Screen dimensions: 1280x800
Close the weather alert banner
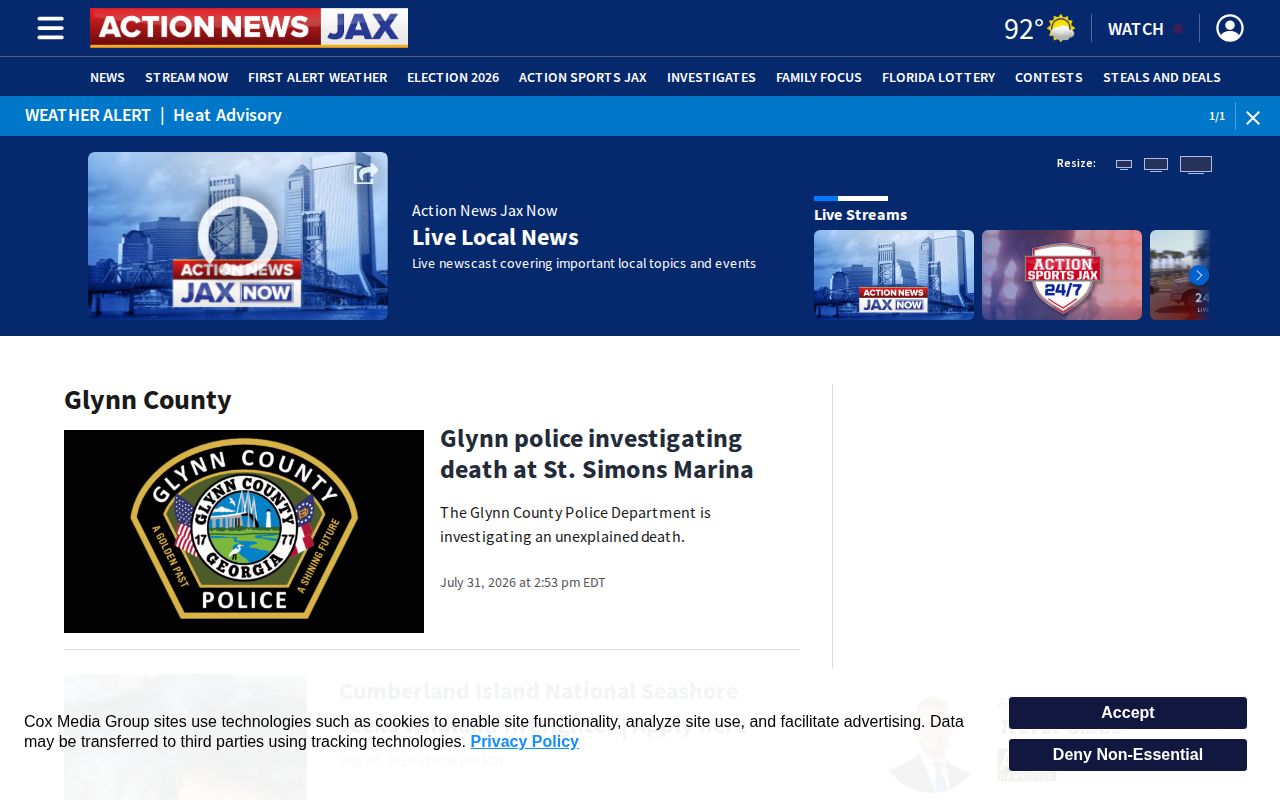[1253, 117]
